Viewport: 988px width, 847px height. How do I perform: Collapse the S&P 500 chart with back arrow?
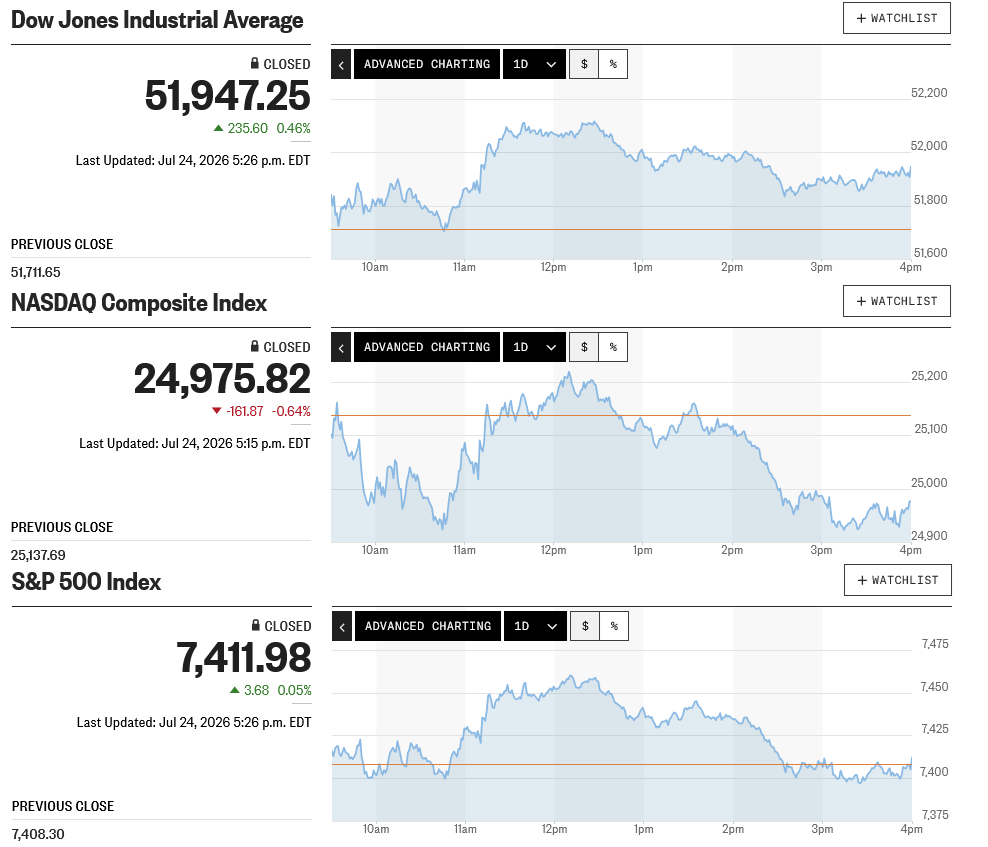[x=342, y=626]
